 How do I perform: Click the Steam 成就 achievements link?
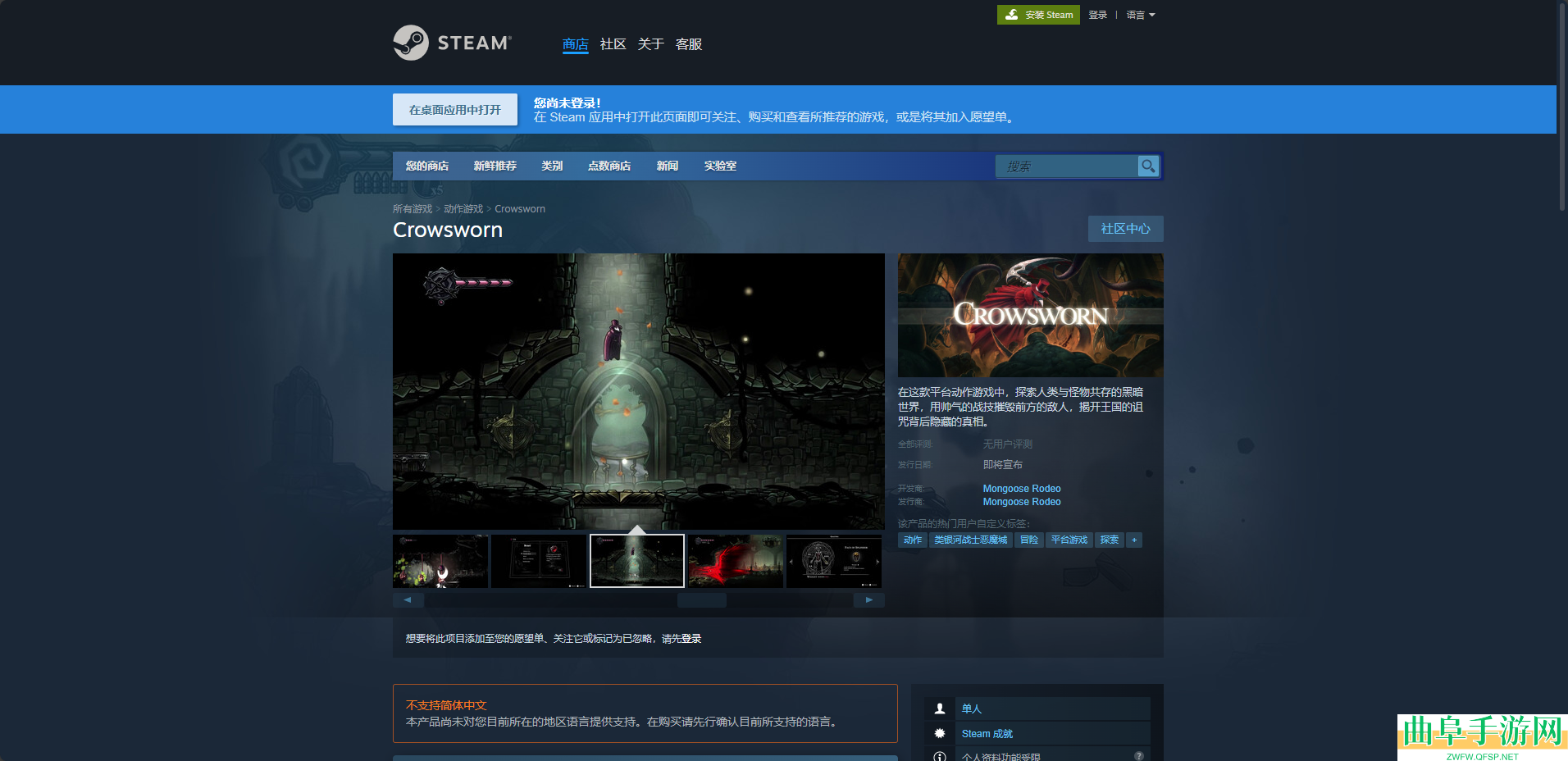987,734
